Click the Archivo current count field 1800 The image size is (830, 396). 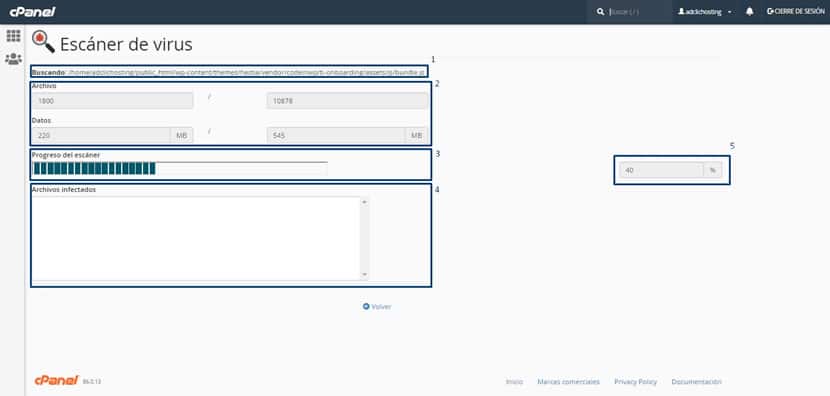(112, 101)
